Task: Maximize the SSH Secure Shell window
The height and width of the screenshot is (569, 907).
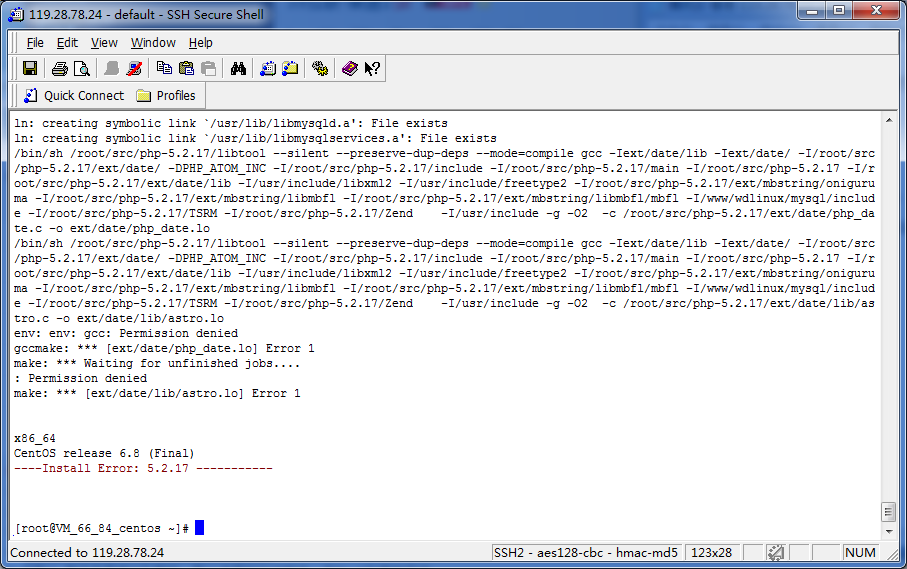Action: coord(839,11)
